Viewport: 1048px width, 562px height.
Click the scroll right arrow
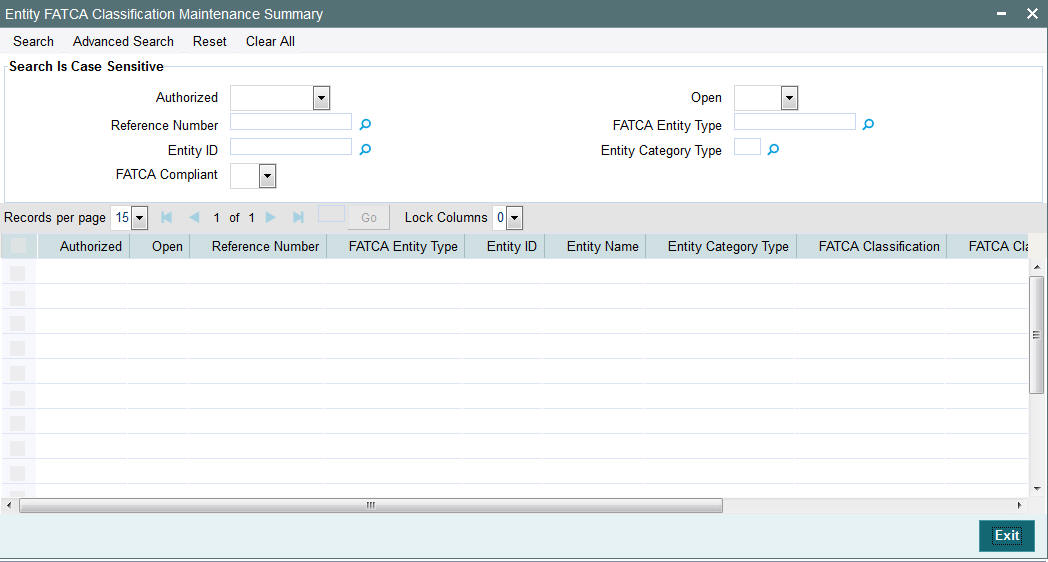(x=1019, y=505)
